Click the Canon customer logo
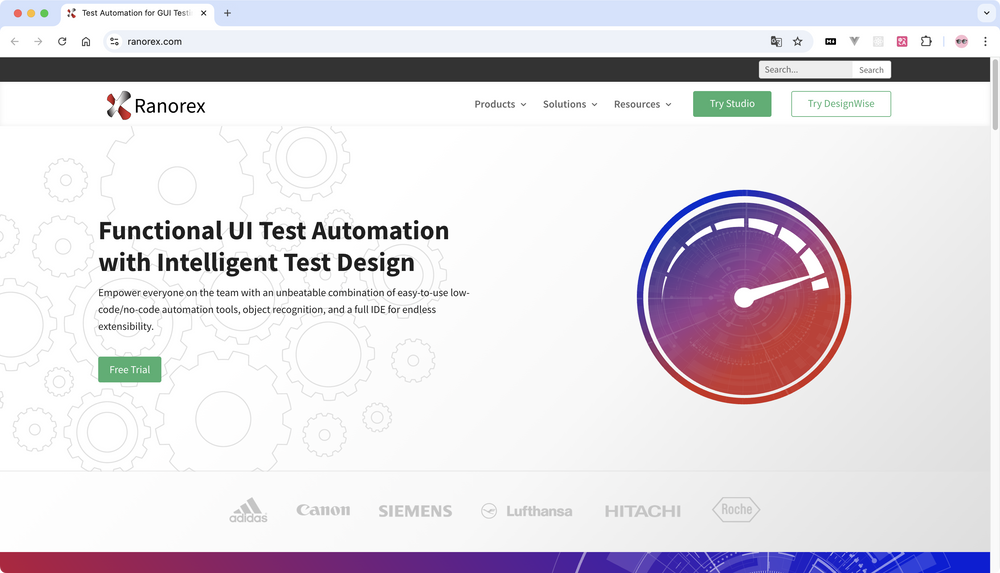Image resolution: width=1000 pixels, height=573 pixels. pyautogui.click(x=323, y=510)
